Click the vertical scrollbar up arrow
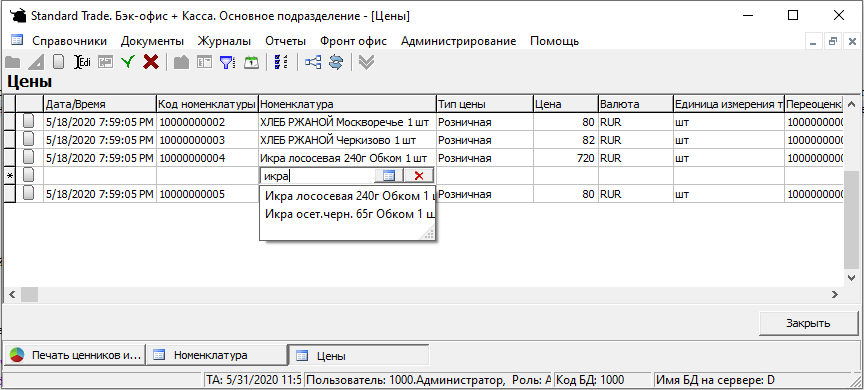Screen dimensions: 864x390 click(x=850, y=104)
